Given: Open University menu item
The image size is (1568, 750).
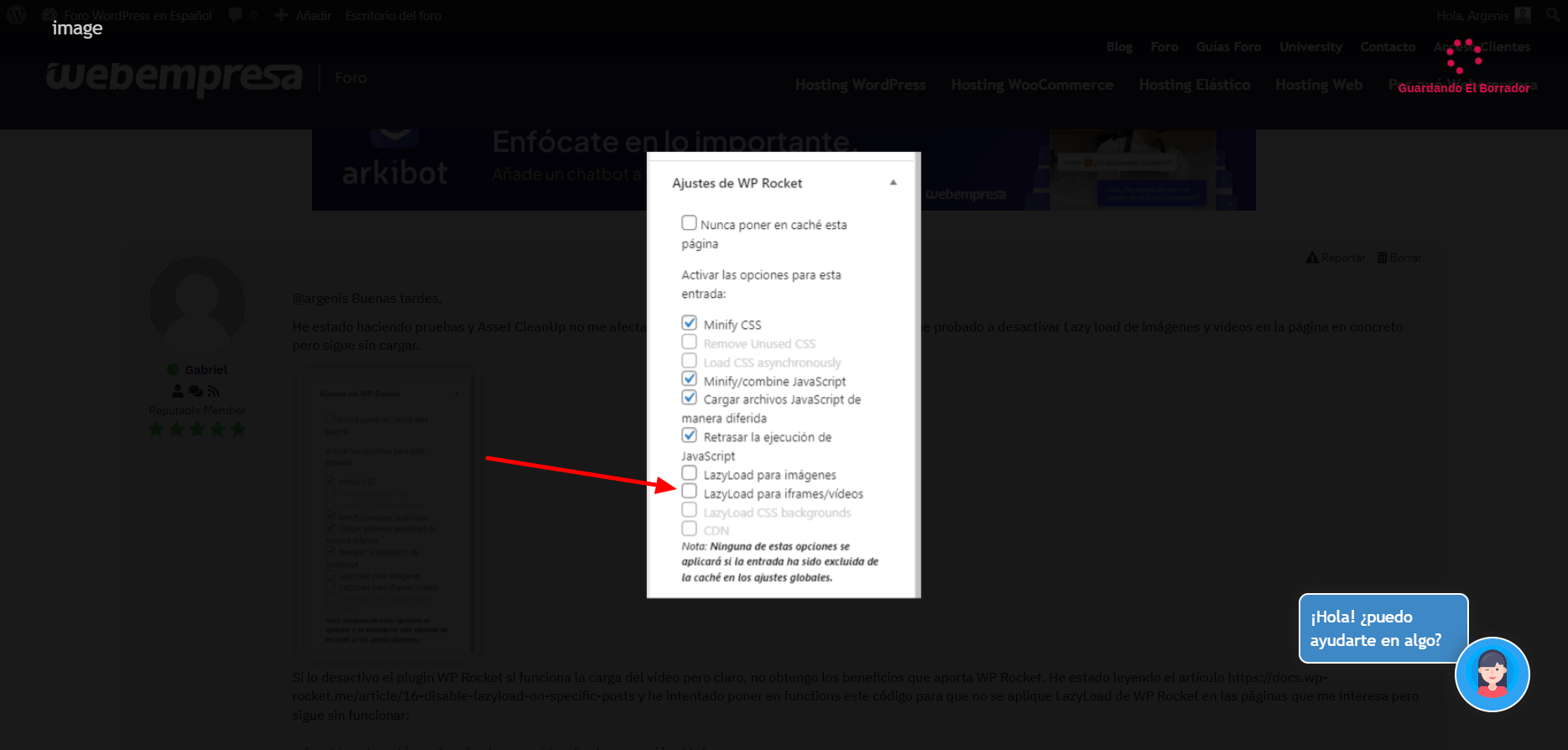Looking at the screenshot, I should tap(1311, 47).
